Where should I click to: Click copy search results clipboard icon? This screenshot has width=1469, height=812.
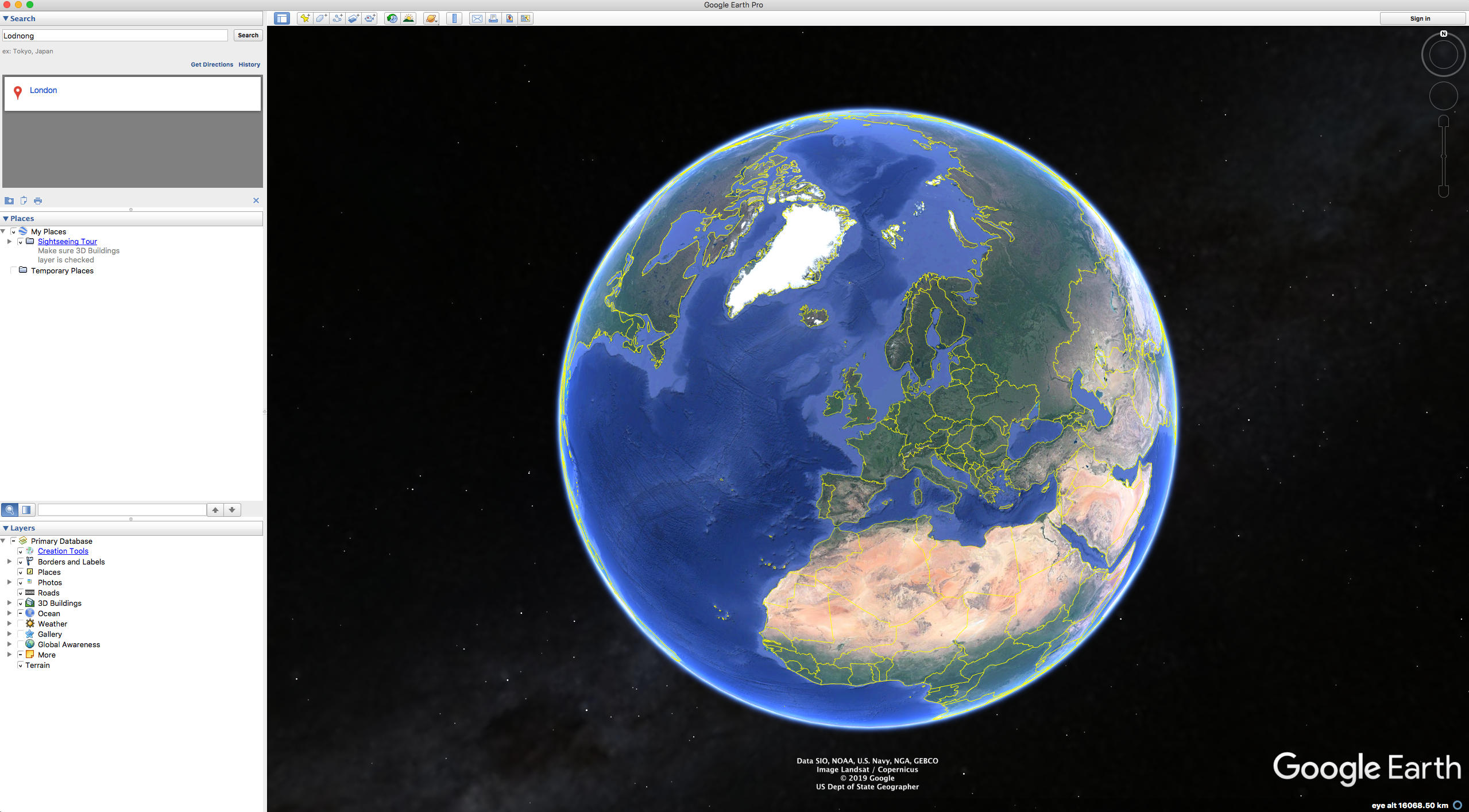coord(24,200)
